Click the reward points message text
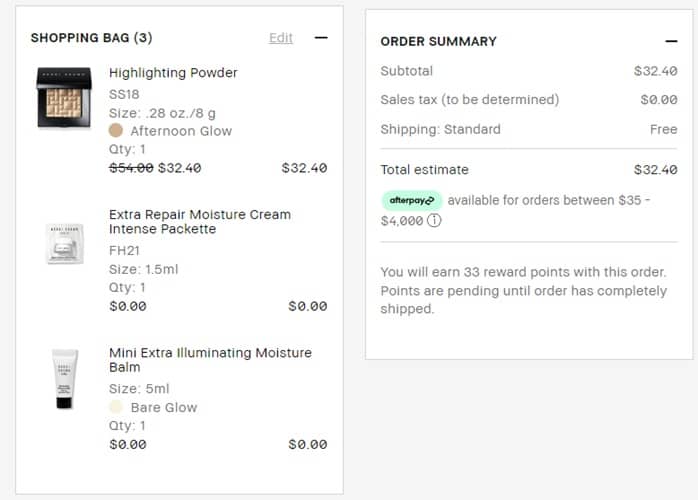Viewport: 698px width, 500px height. (x=523, y=291)
